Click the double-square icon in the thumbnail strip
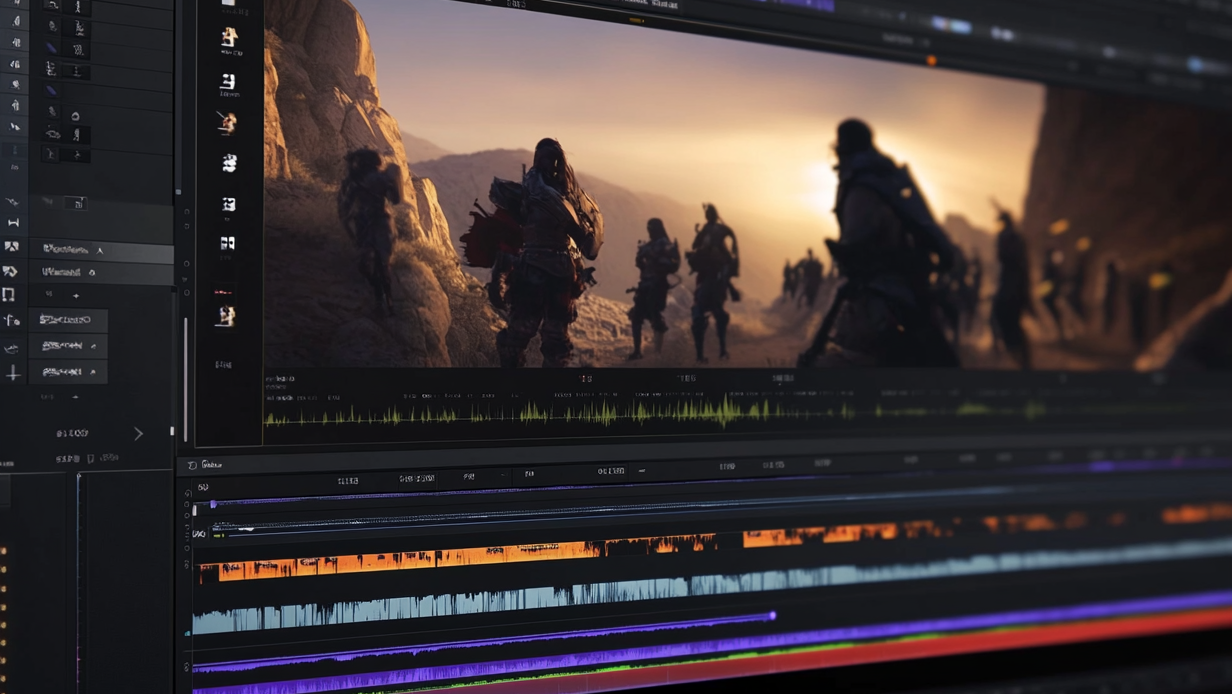Viewport: 1232px width, 694px height. (x=228, y=243)
